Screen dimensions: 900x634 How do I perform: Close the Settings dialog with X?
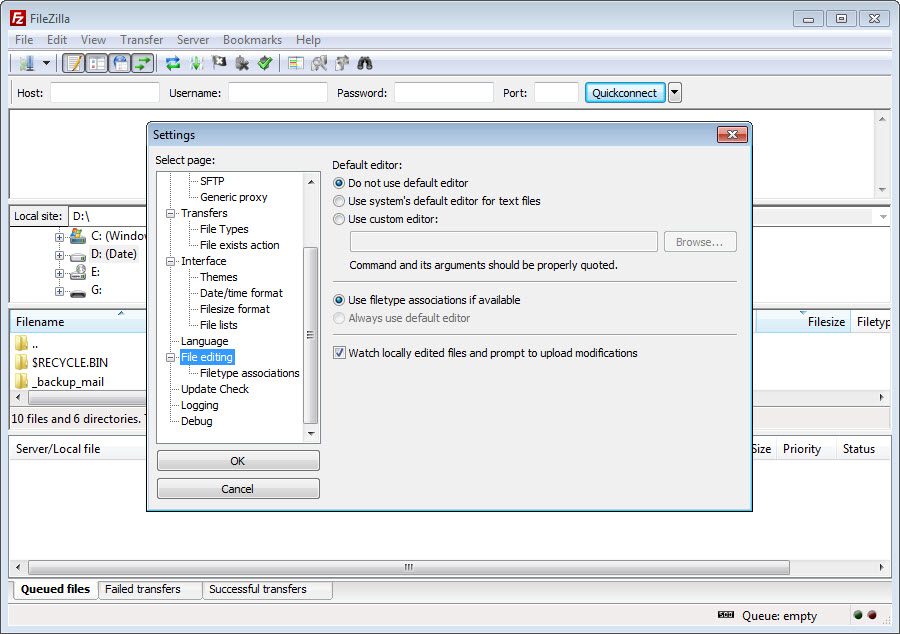pyautogui.click(x=732, y=134)
